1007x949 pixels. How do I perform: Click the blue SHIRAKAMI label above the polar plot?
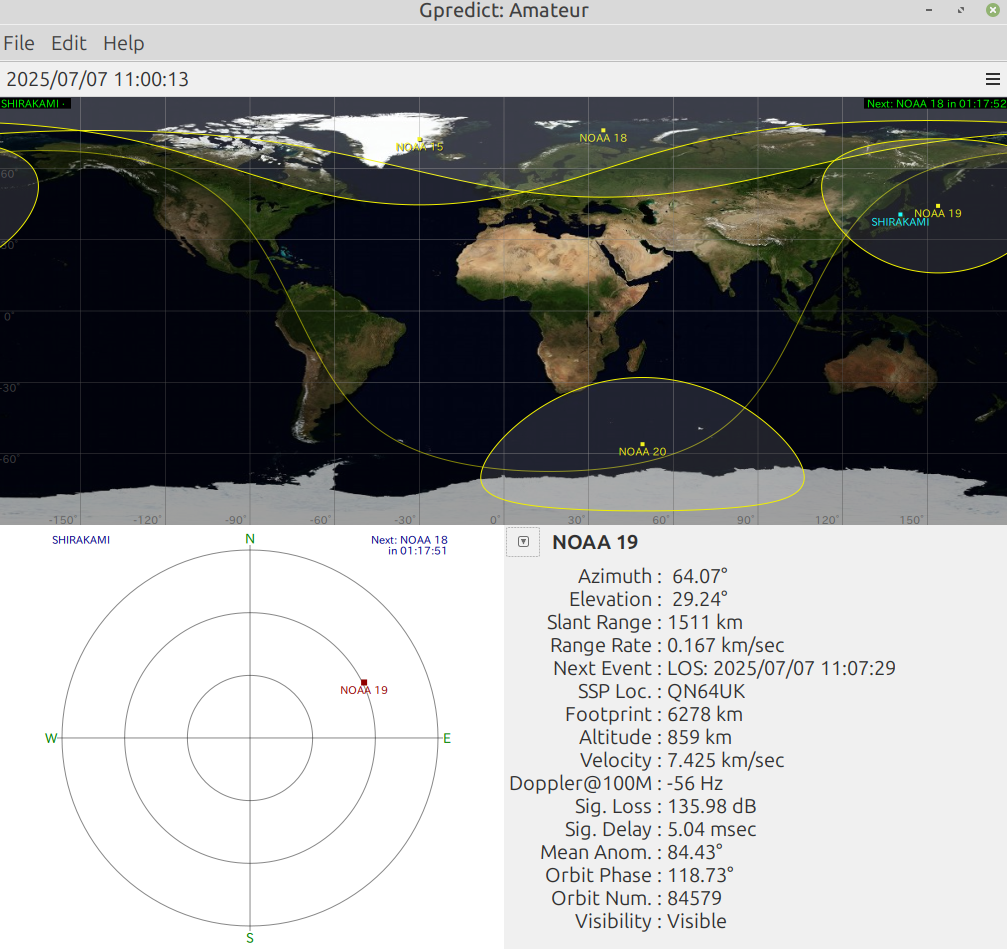tap(81, 540)
